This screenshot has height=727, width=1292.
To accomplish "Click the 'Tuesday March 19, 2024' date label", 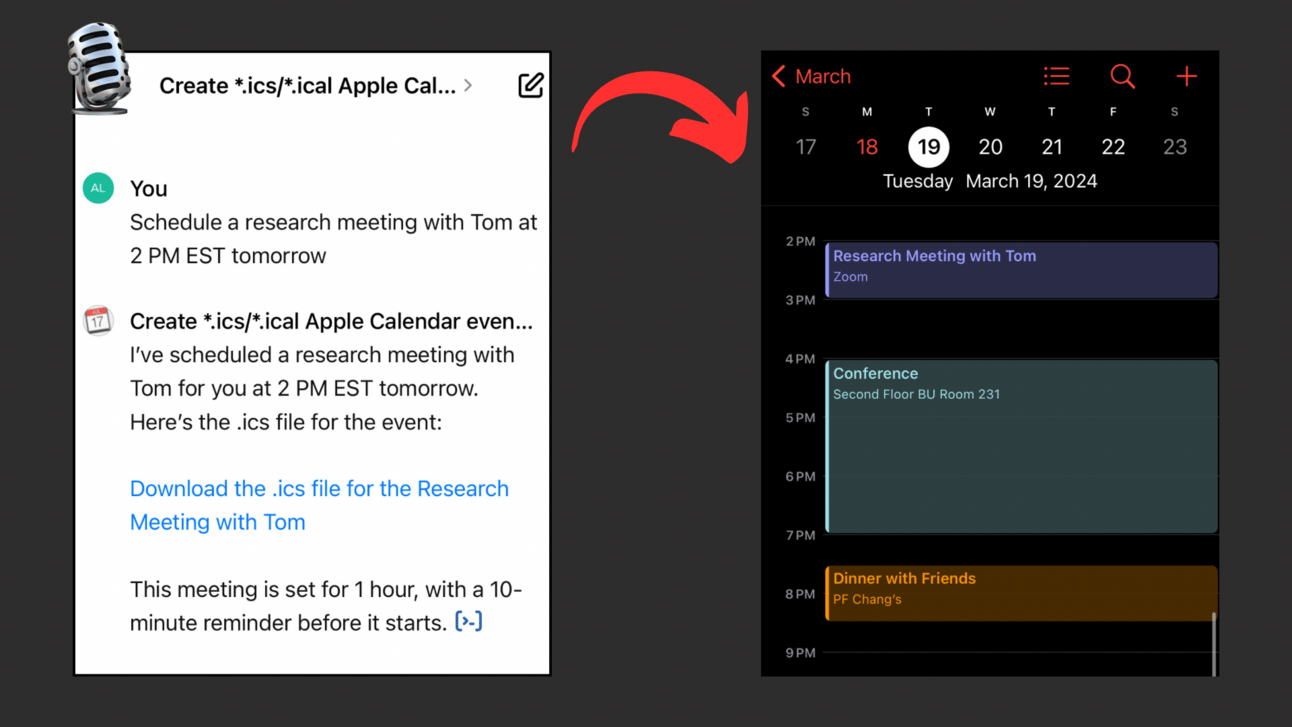I will 990,181.
